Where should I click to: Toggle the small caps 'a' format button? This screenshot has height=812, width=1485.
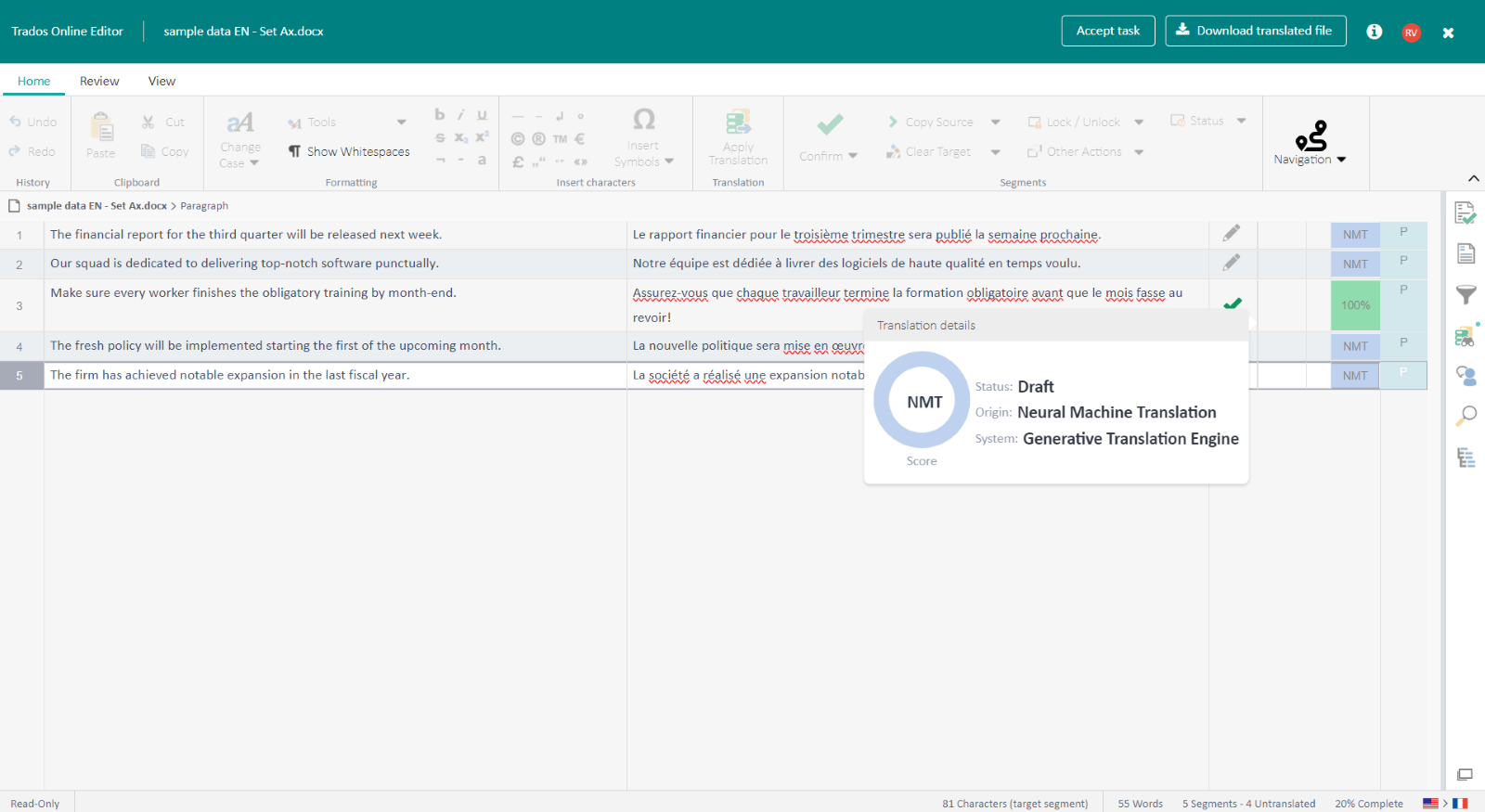482,160
